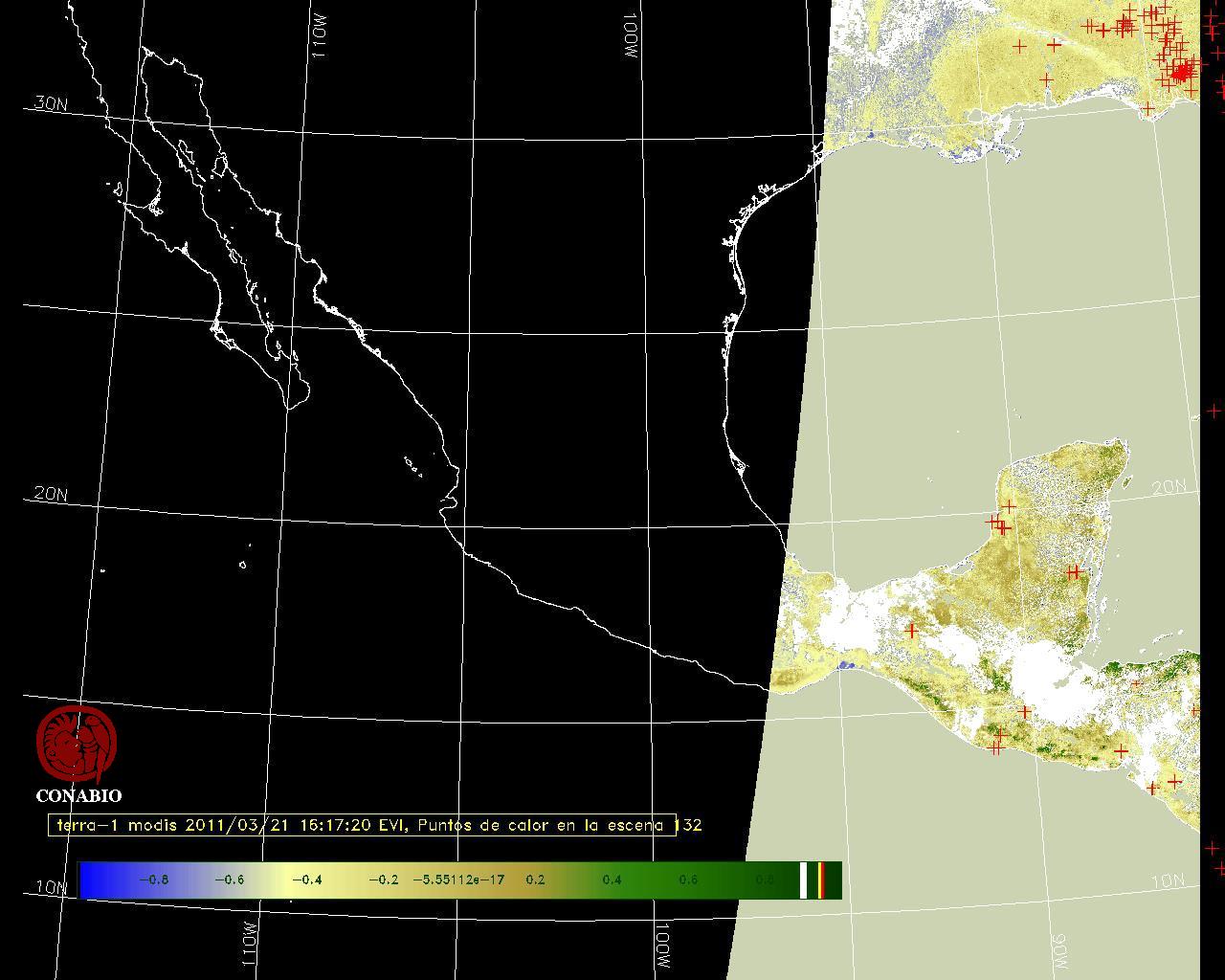
Task: Click the 0.4 green area of the colorbar
Action: [612, 880]
